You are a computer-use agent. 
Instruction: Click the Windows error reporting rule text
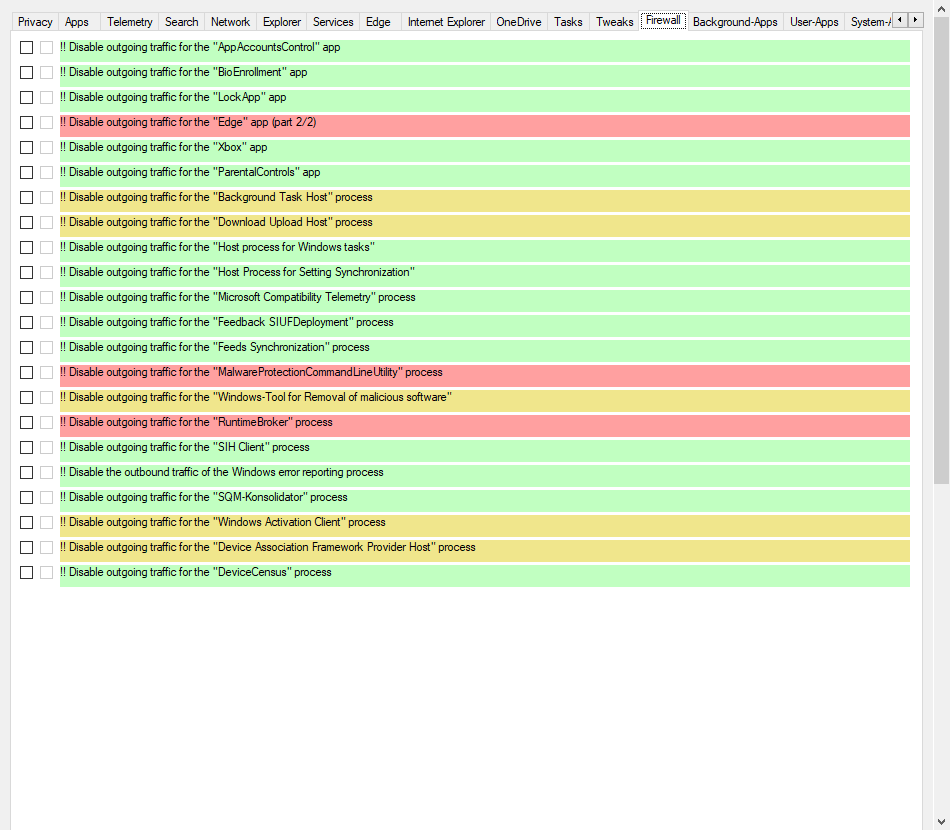click(222, 473)
